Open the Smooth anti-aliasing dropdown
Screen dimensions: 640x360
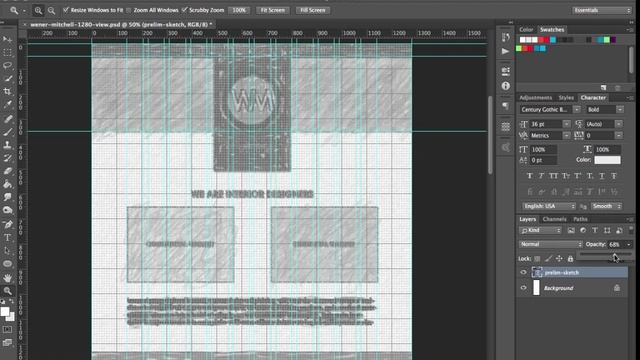[607, 206]
